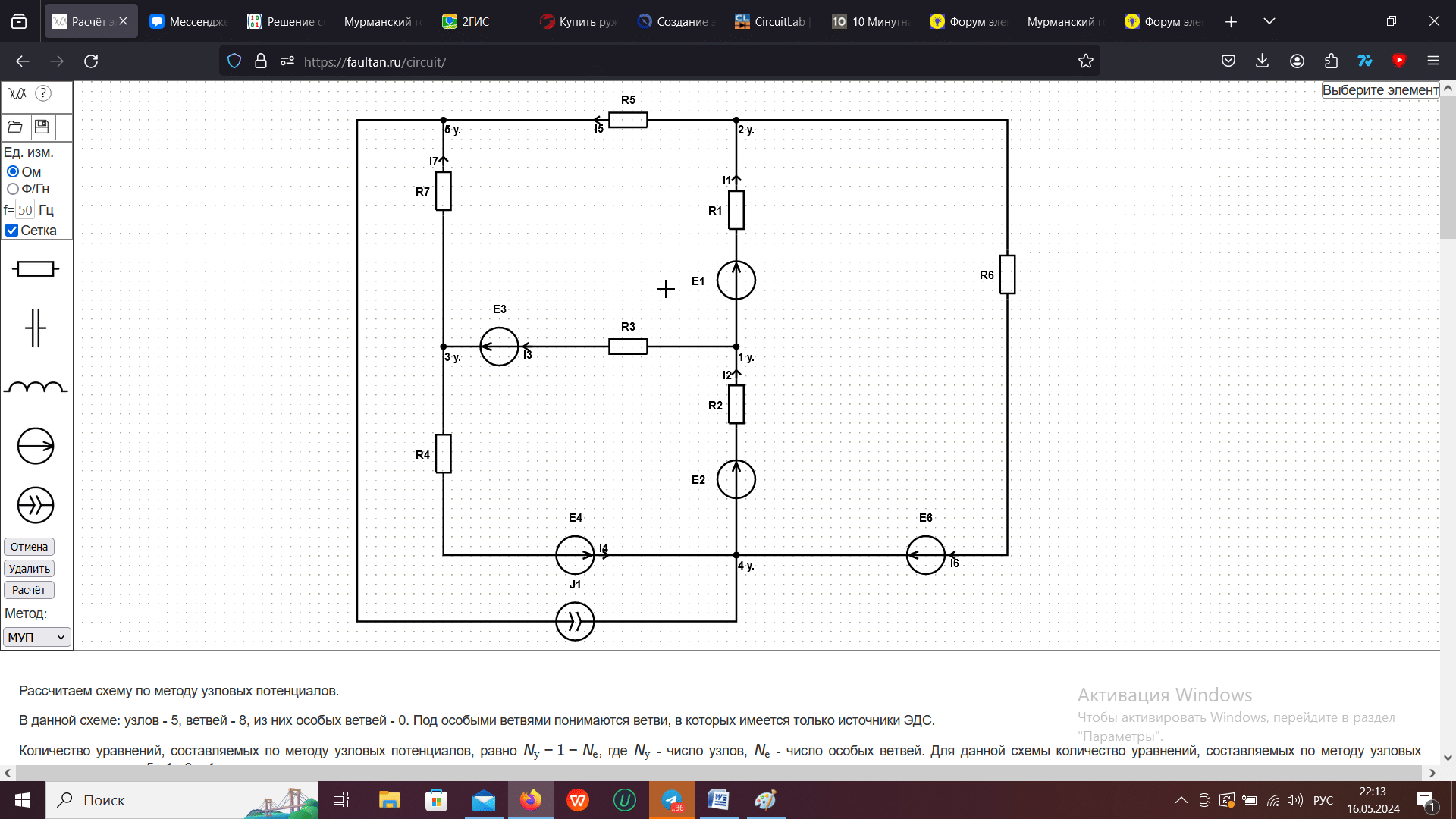The height and width of the screenshot is (819, 1456).
Task: Click the horizontal page scrollbar
Action: pos(719,773)
